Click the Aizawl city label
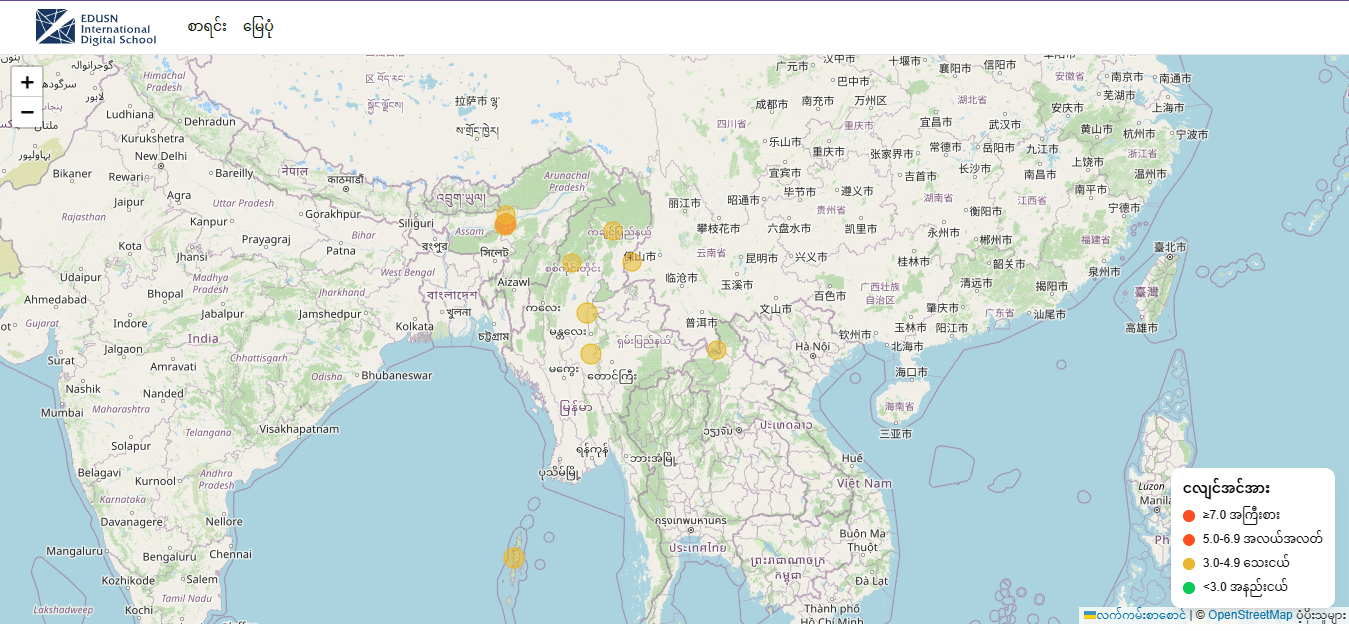The width and height of the screenshot is (1349, 631). (x=514, y=282)
